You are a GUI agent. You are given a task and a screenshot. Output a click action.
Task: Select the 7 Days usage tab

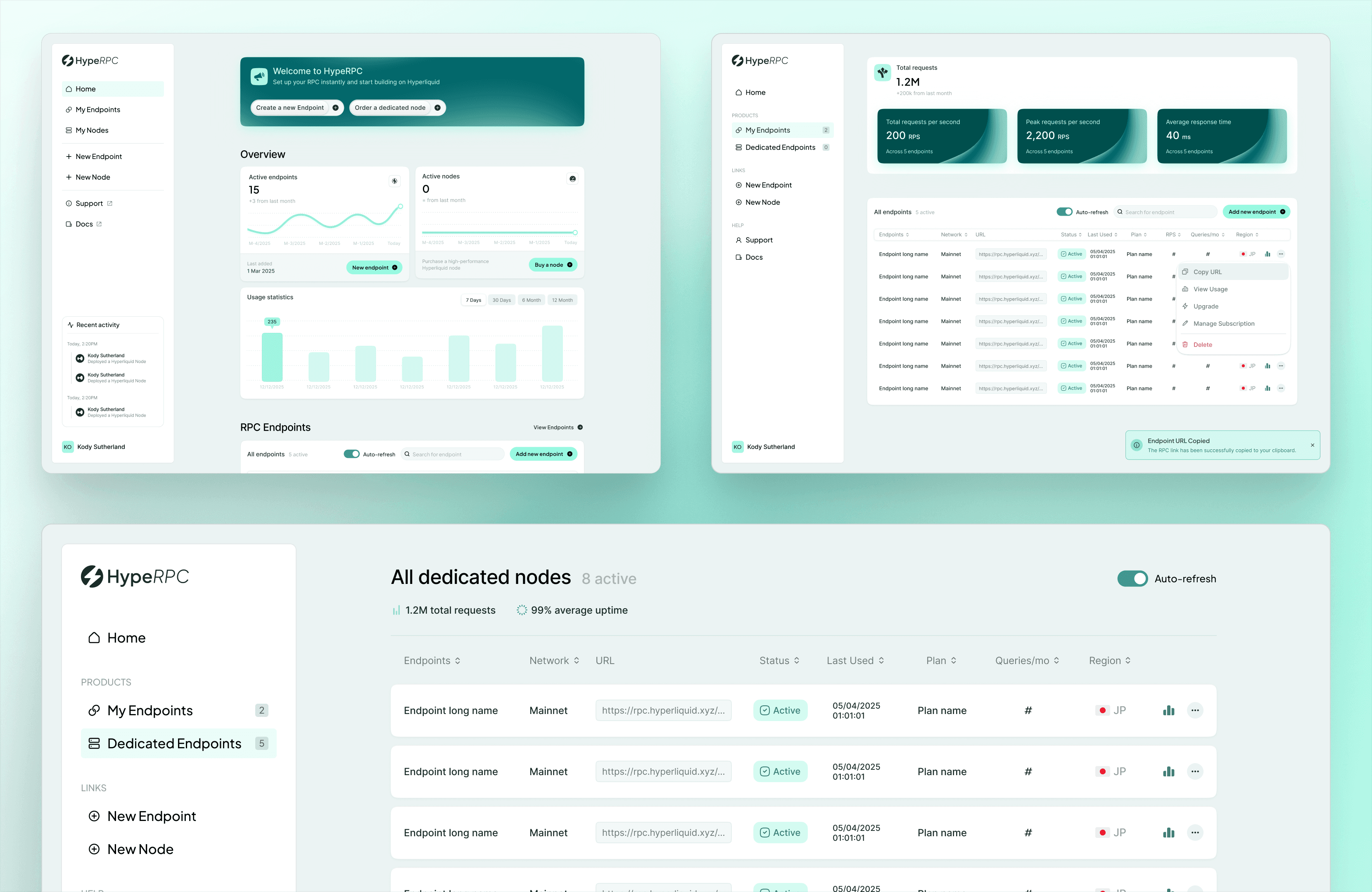tap(473, 300)
